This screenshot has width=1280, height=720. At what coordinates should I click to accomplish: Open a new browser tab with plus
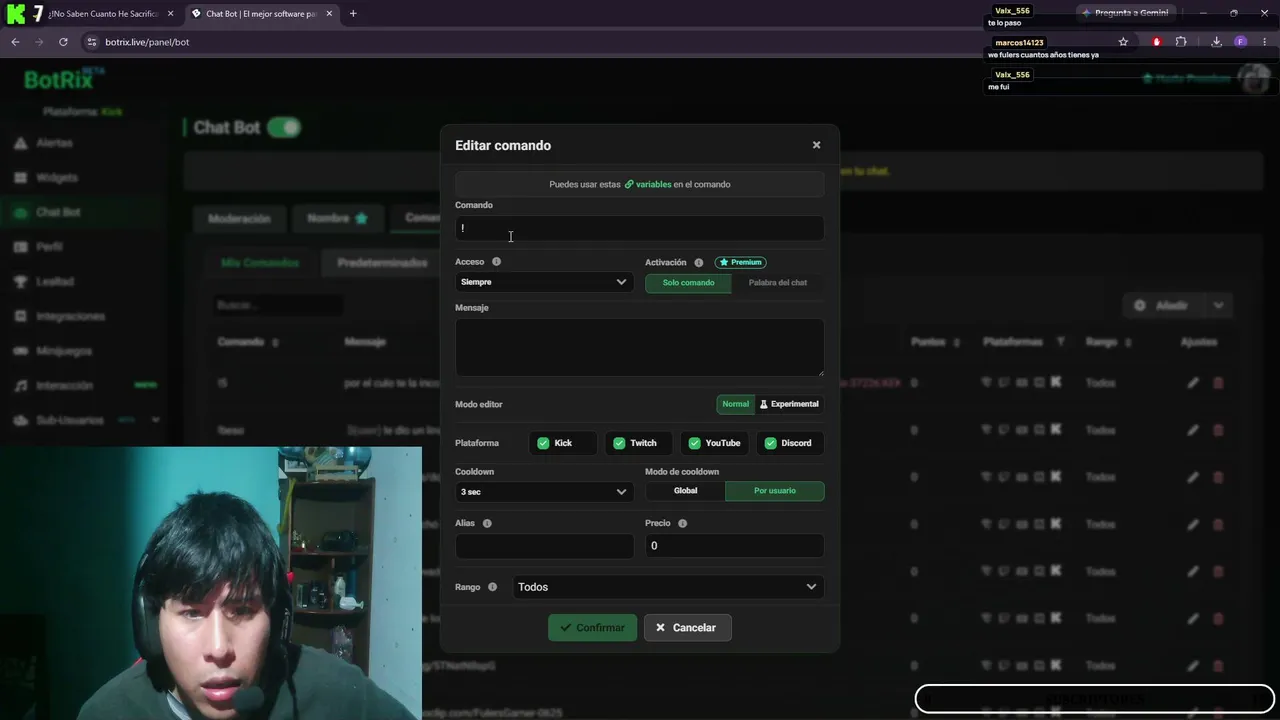tap(353, 14)
